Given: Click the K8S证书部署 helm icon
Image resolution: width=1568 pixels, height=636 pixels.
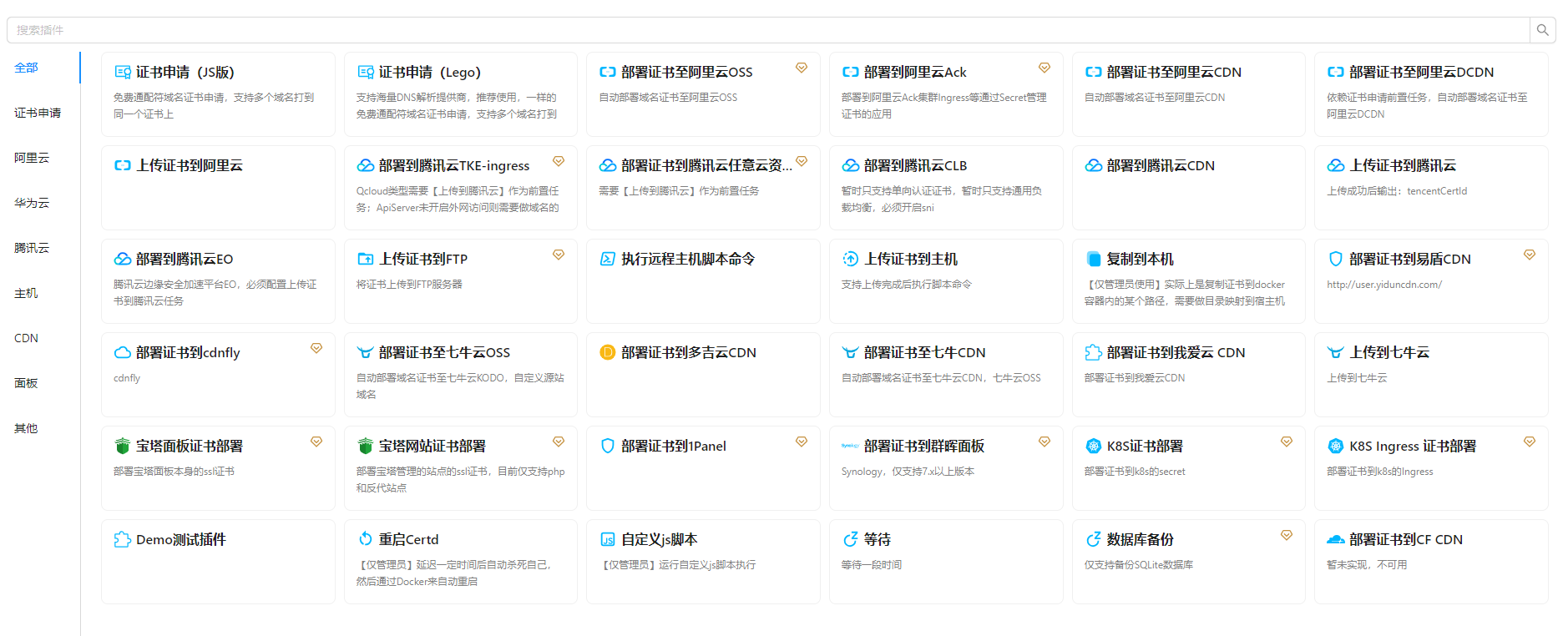Looking at the screenshot, I should [x=1093, y=447].
